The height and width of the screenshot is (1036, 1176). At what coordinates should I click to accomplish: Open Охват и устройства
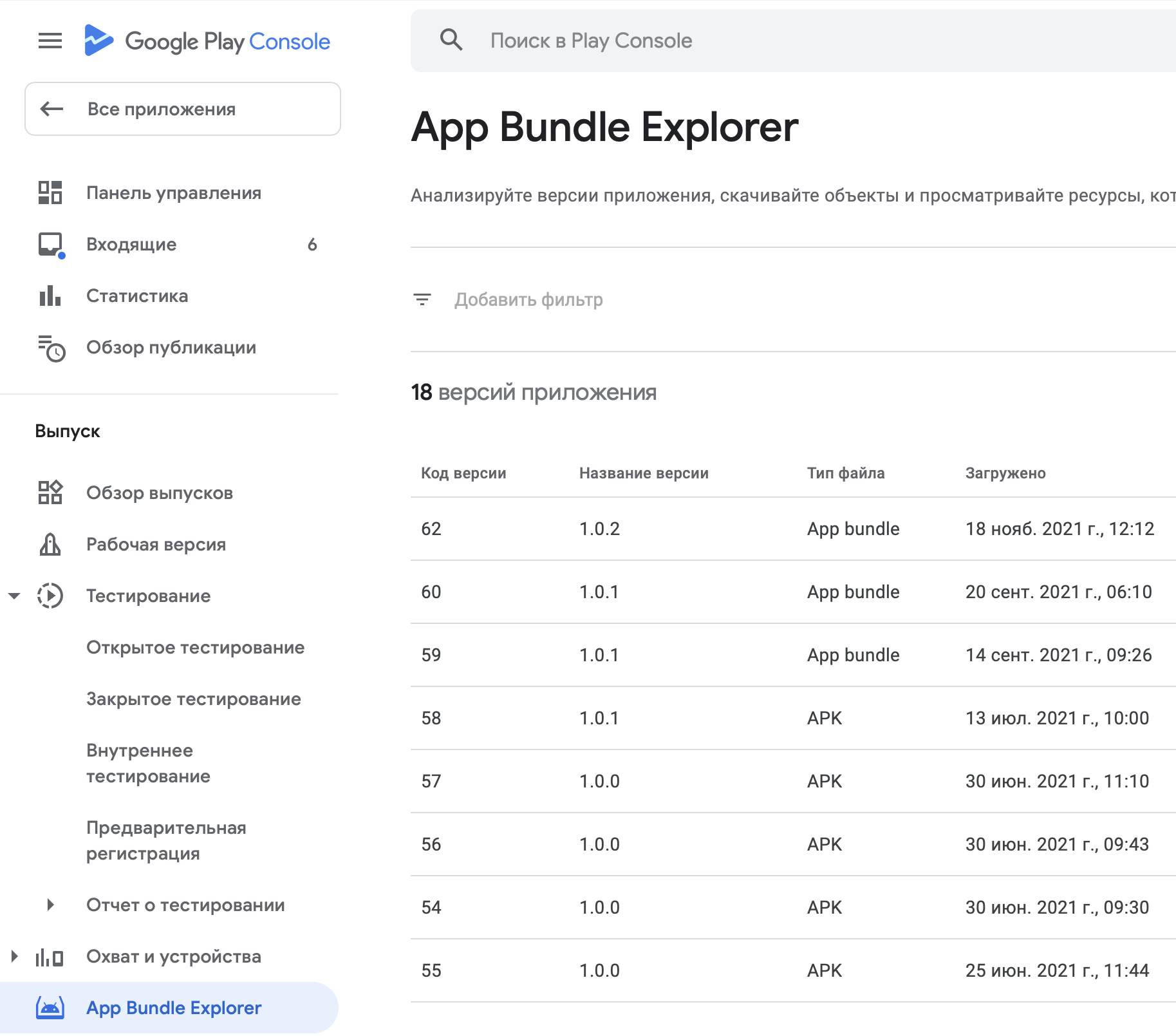point(174,956)
